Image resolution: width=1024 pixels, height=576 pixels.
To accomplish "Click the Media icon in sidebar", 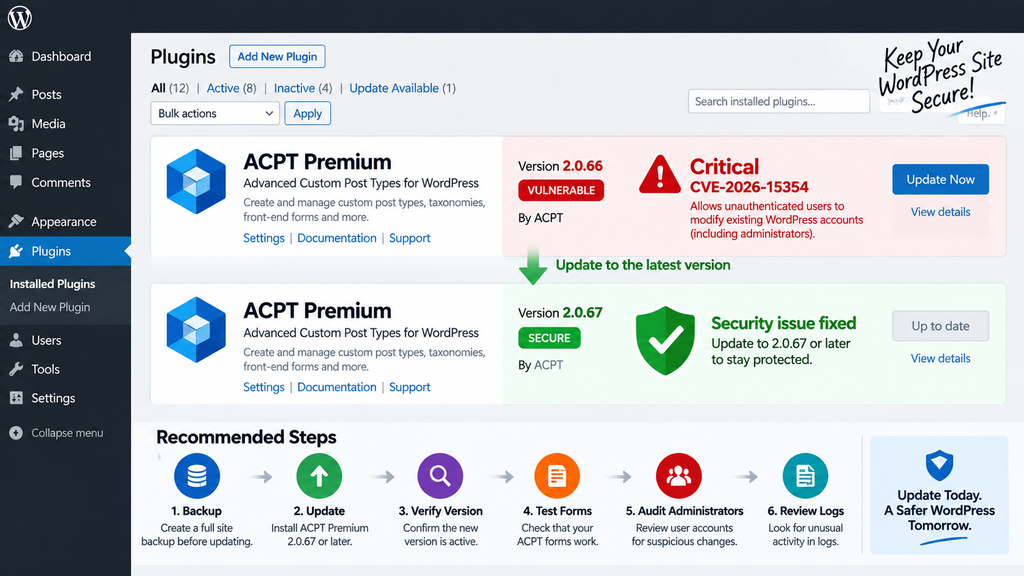I will (x=16, y=124).
